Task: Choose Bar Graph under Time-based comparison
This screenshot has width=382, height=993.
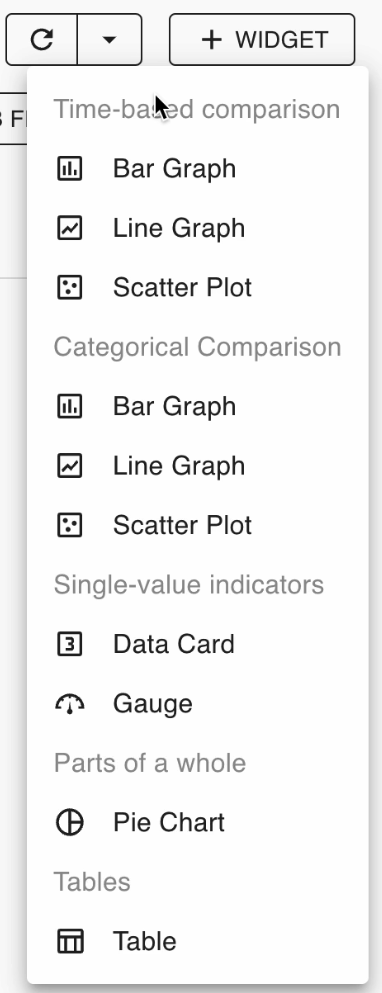Action: click(x=198, y=168)
